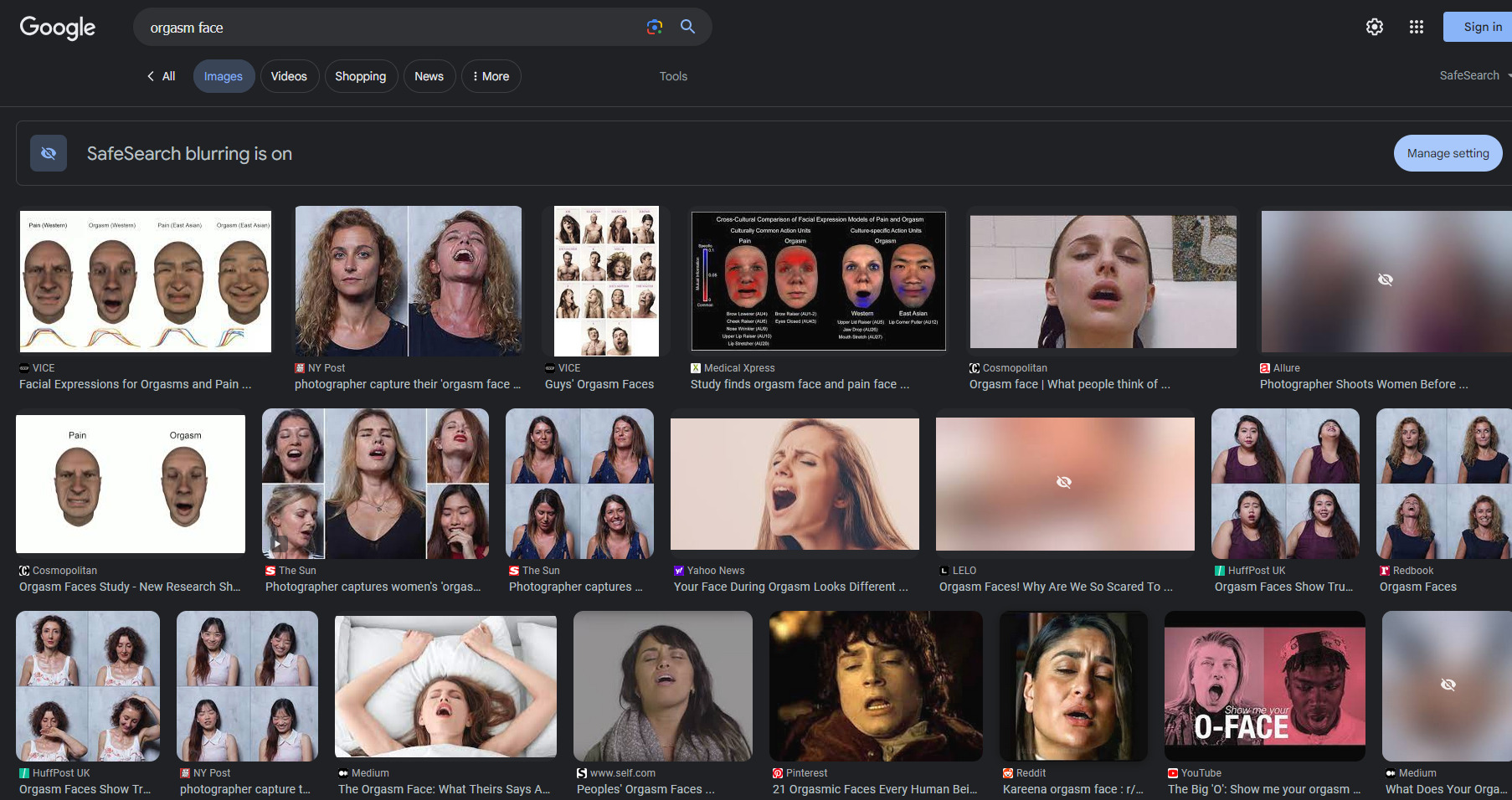Viewport: 1512px width, 800px height.
Task: Switch to the News tab
Action: click(x=429, y=76)
